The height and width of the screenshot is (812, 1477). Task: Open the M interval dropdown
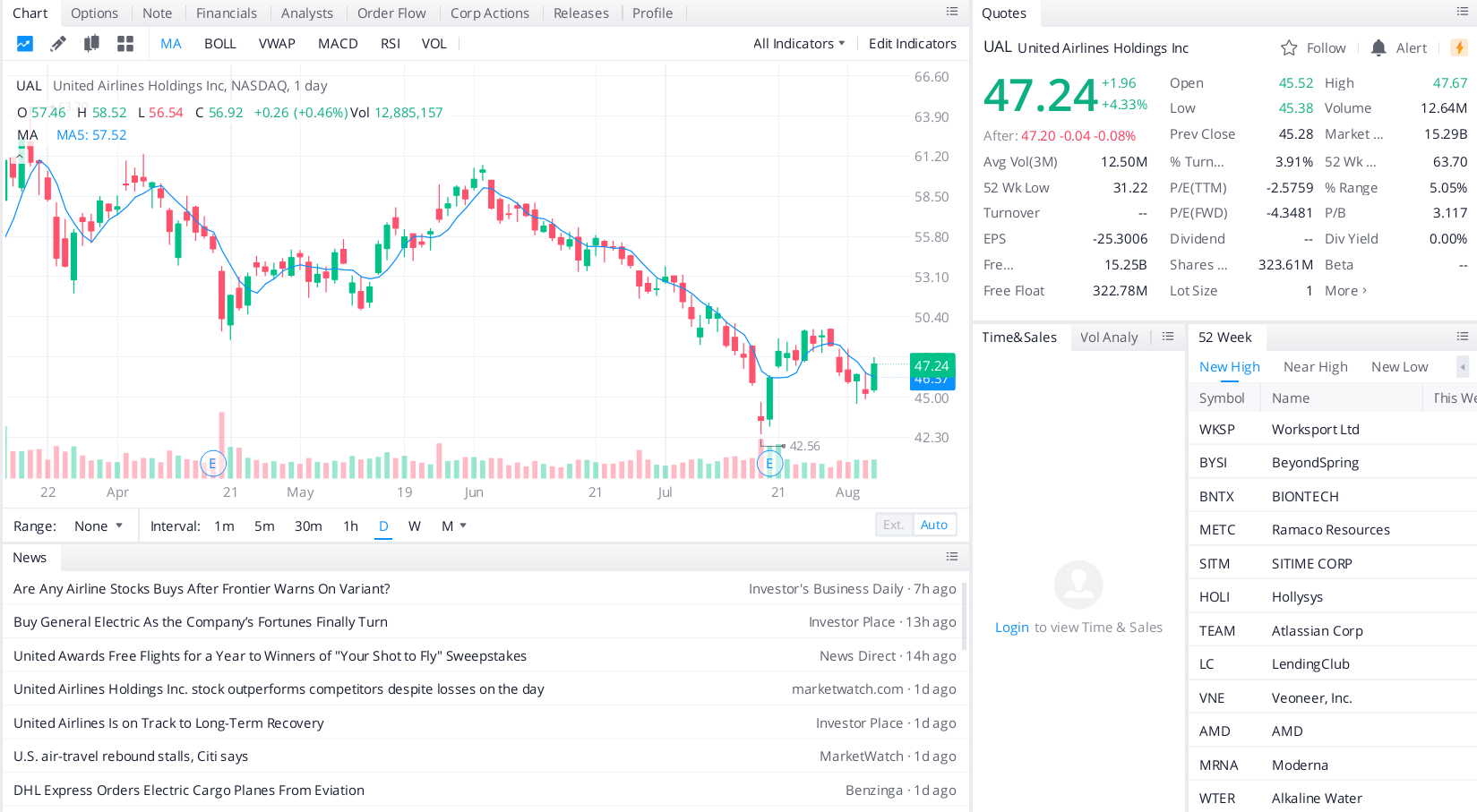[x=454, y=526]
